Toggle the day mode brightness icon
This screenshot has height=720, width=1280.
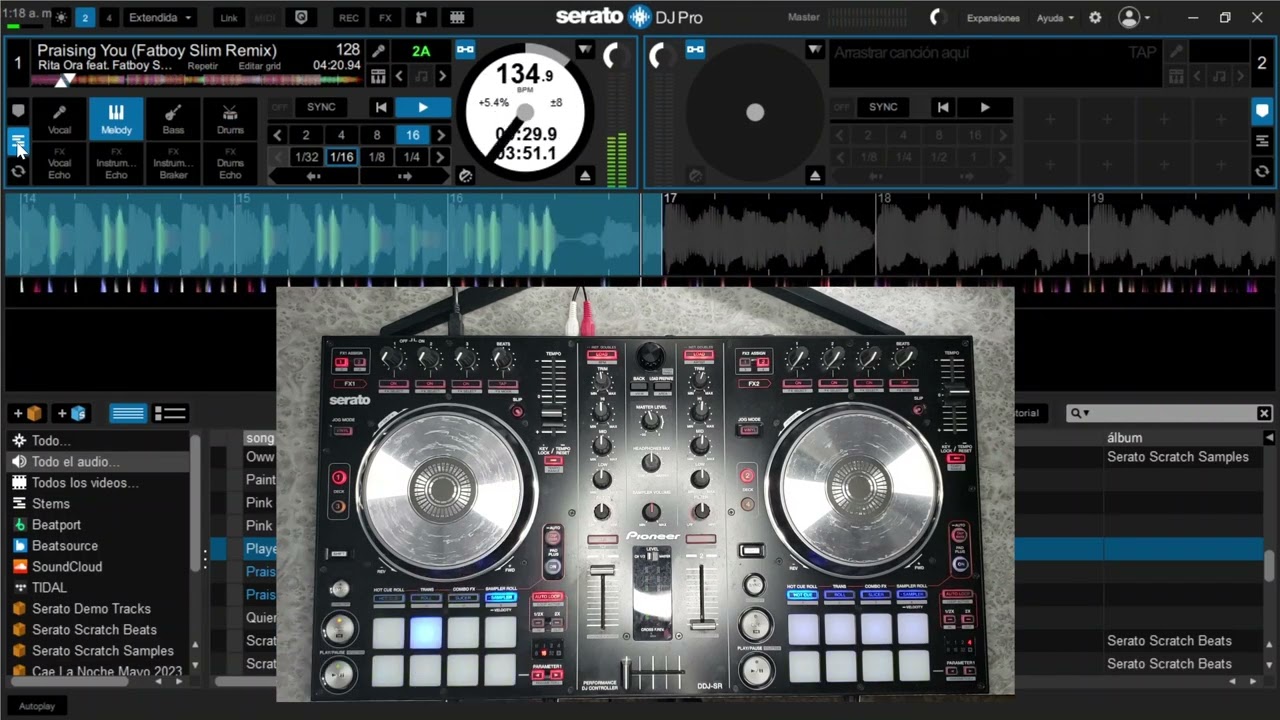click(x=62, y=17)
